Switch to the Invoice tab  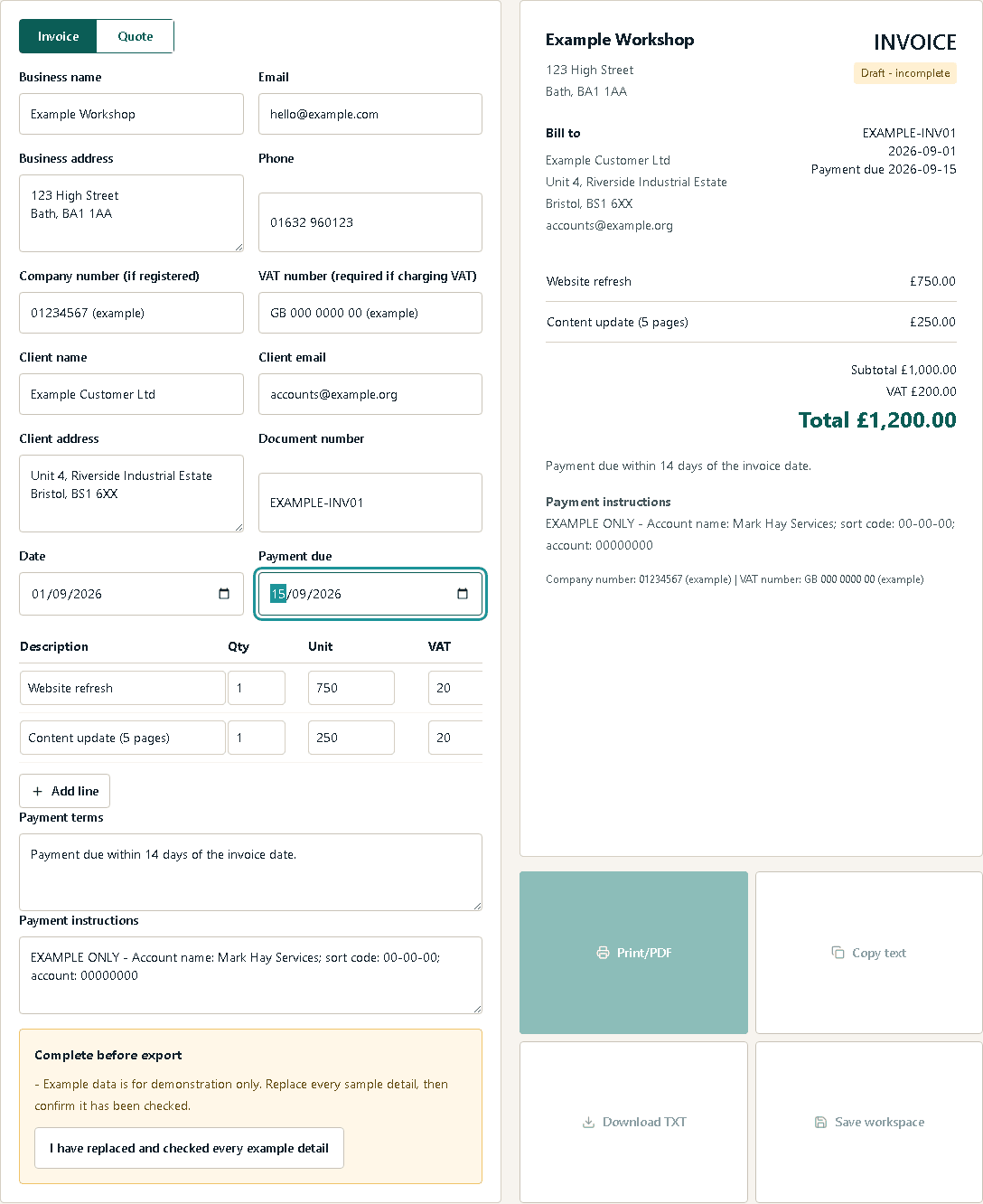pos(59,36)
